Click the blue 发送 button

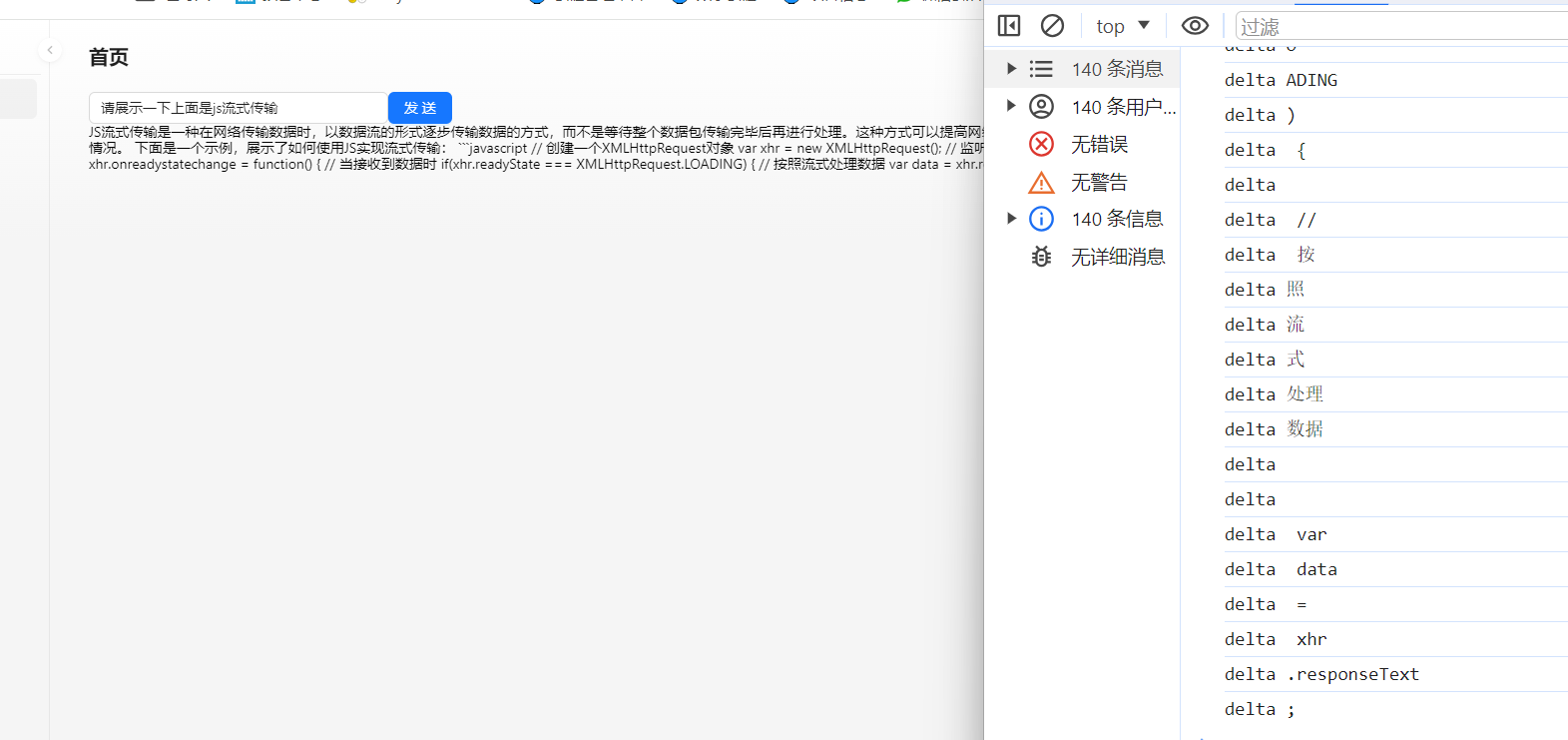tap(420, 108)
